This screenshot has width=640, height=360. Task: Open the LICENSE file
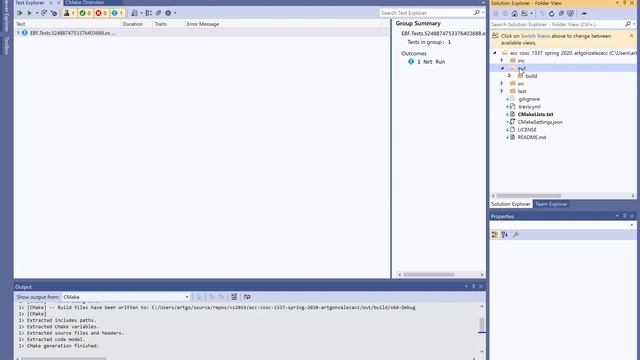tap(527, 130)
